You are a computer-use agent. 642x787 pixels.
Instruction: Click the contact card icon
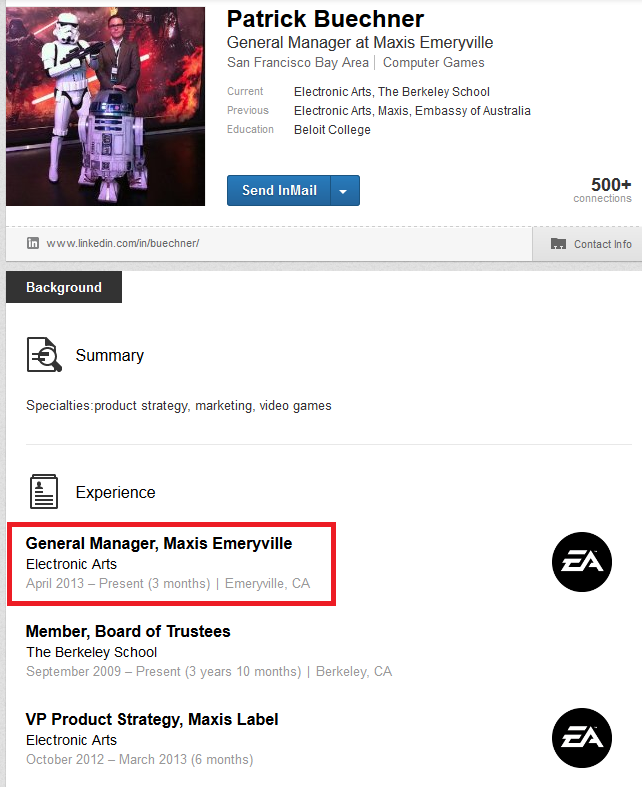558,244
